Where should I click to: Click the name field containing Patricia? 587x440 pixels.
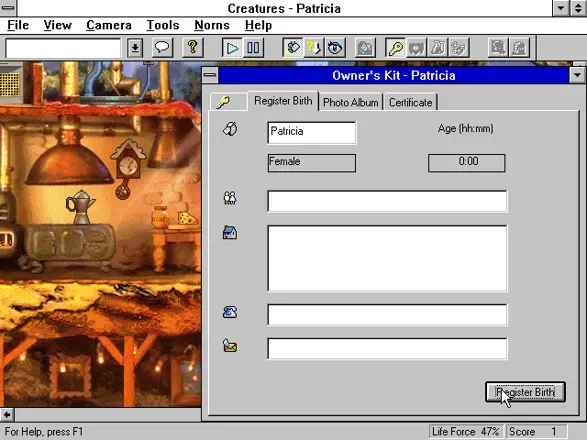[312, 133]
